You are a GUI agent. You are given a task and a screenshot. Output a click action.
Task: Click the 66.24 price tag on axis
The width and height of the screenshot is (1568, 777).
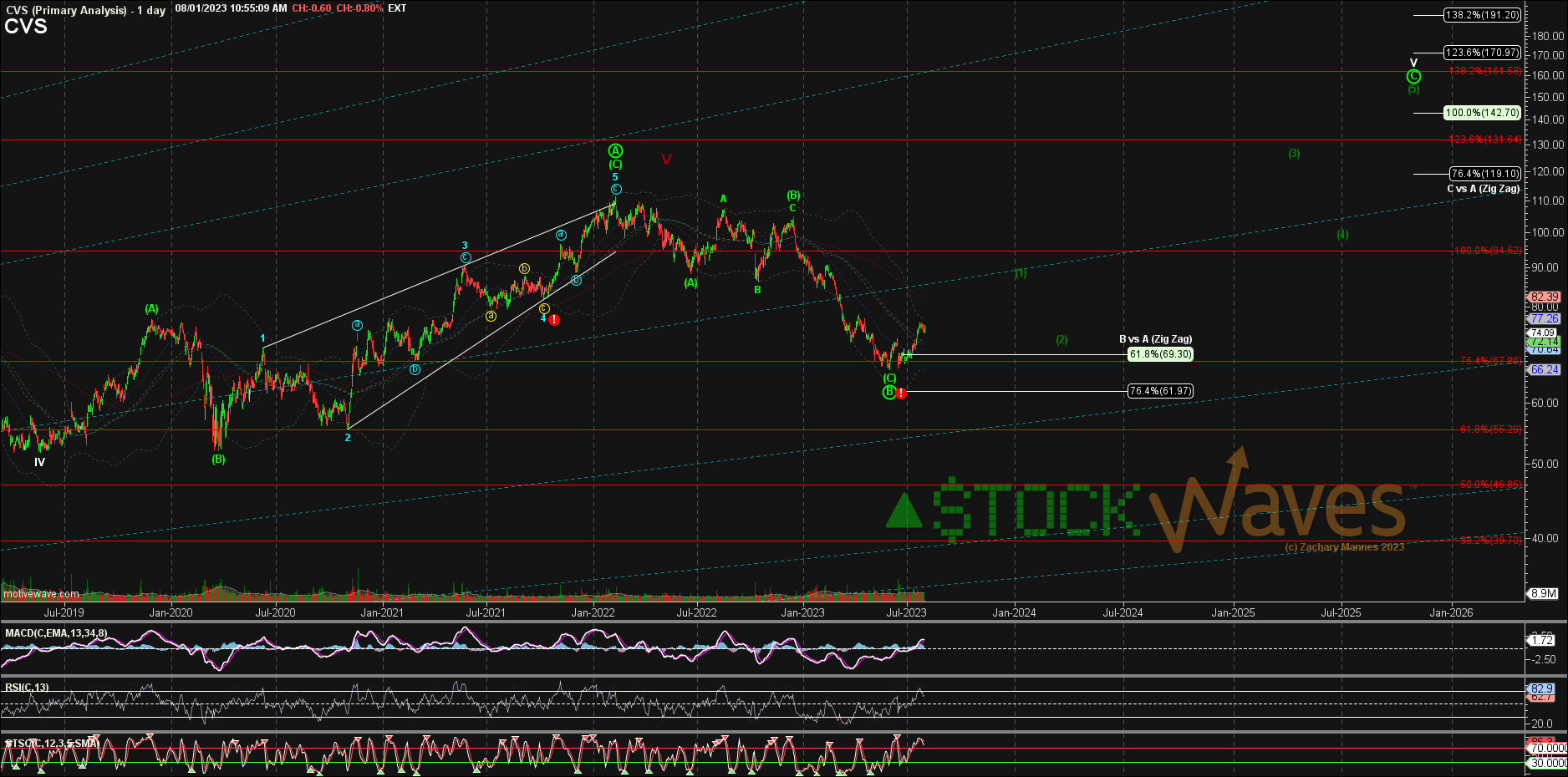(1545, 369)
